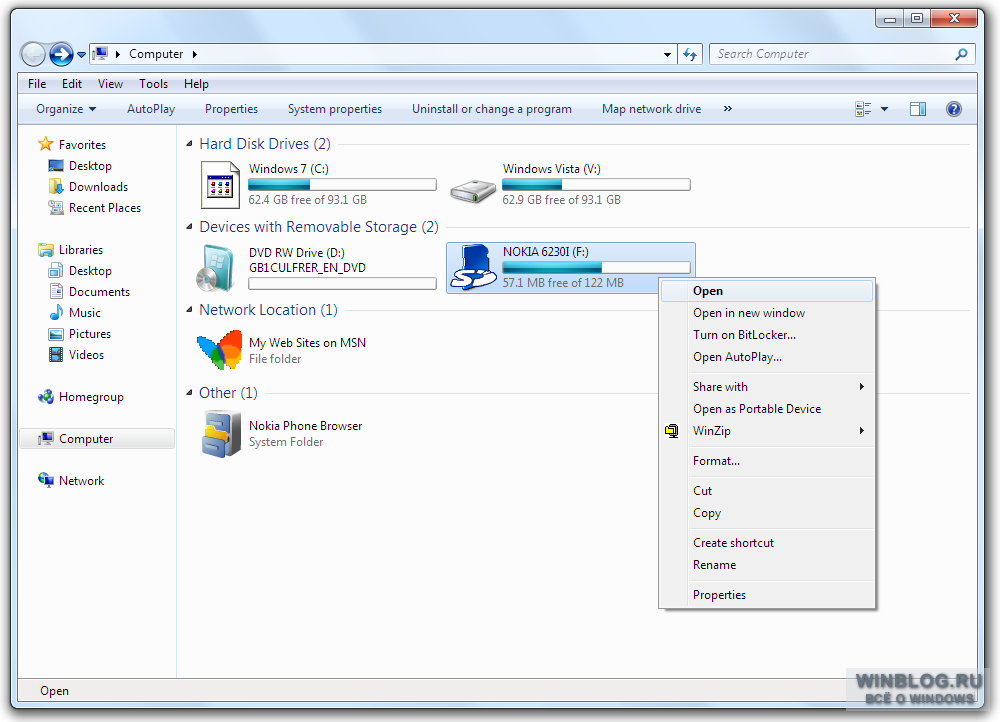Collapse the Other group
Viewport: 1000px width, 722px height.
coord(189,393)
